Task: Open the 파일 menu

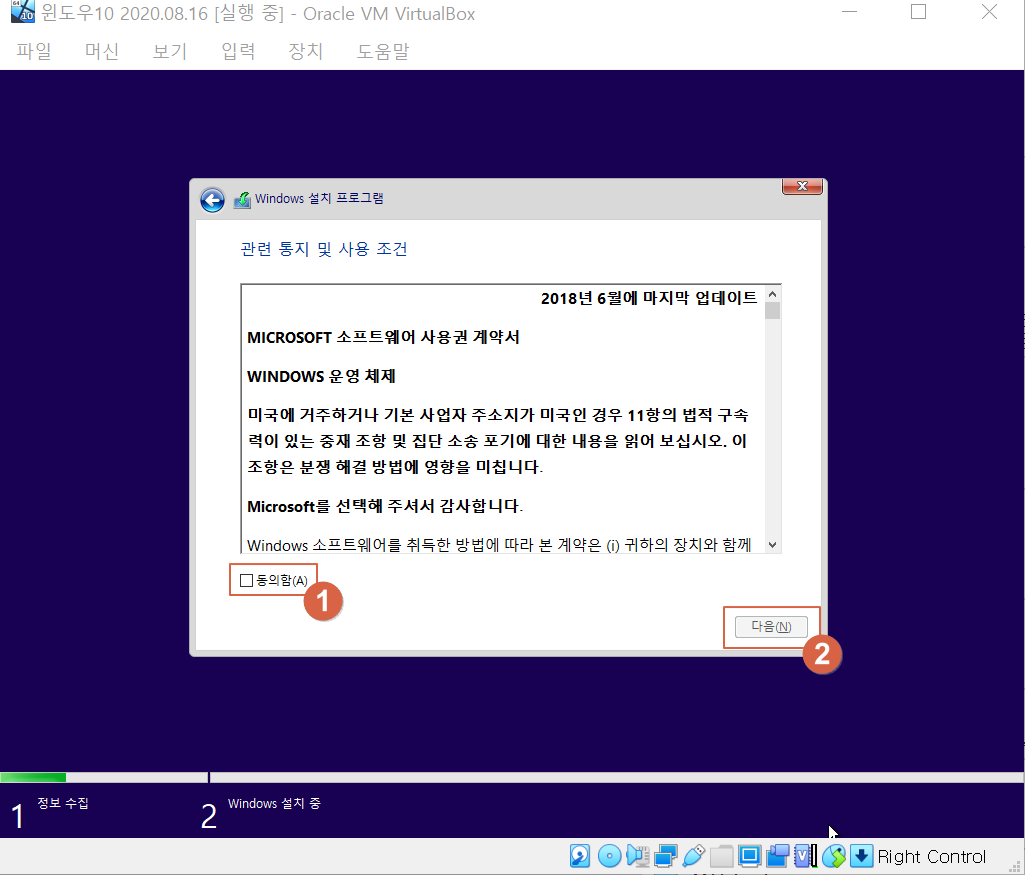Action: point(34,51)
